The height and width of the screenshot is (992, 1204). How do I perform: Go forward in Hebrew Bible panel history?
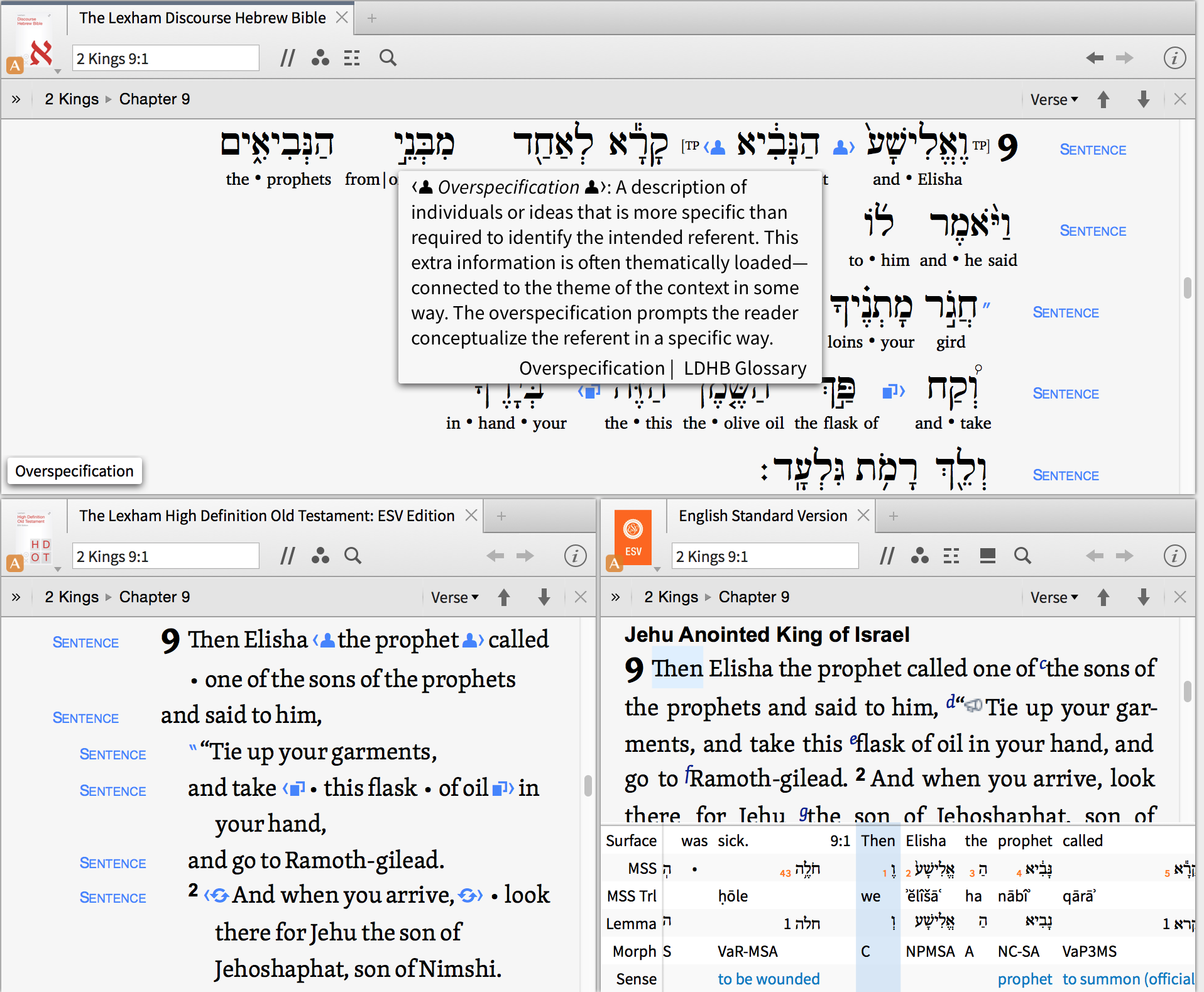(x=1125, y=58)
